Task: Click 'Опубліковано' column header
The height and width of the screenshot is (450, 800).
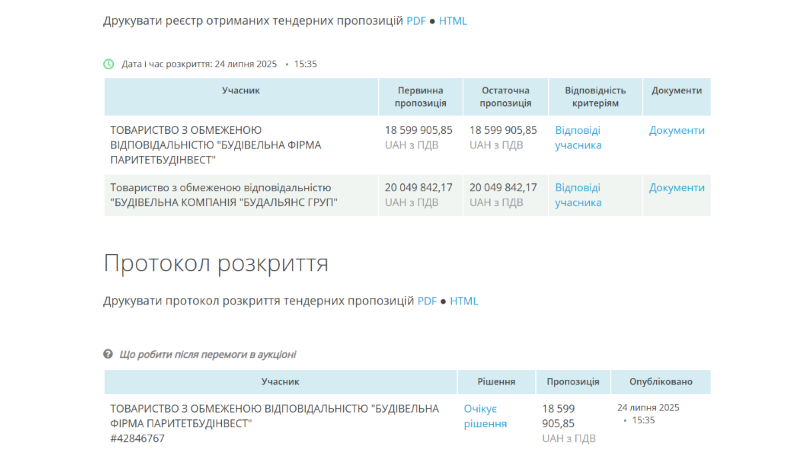Action: [x=660, y=382]
